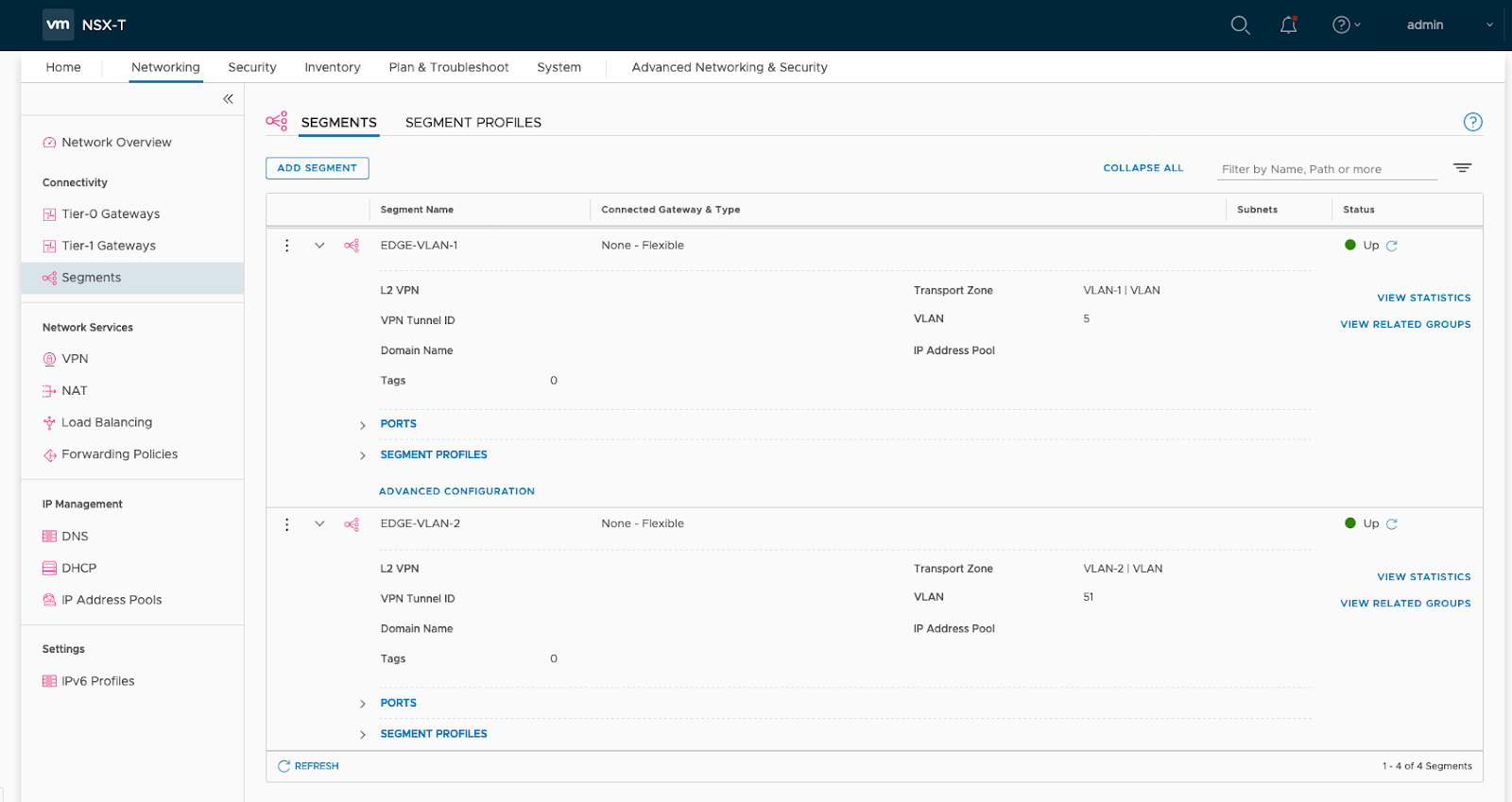Switch to the Segment Profiles tab
The width and height of the screenshot is (1512, 802).
point(472,123)
